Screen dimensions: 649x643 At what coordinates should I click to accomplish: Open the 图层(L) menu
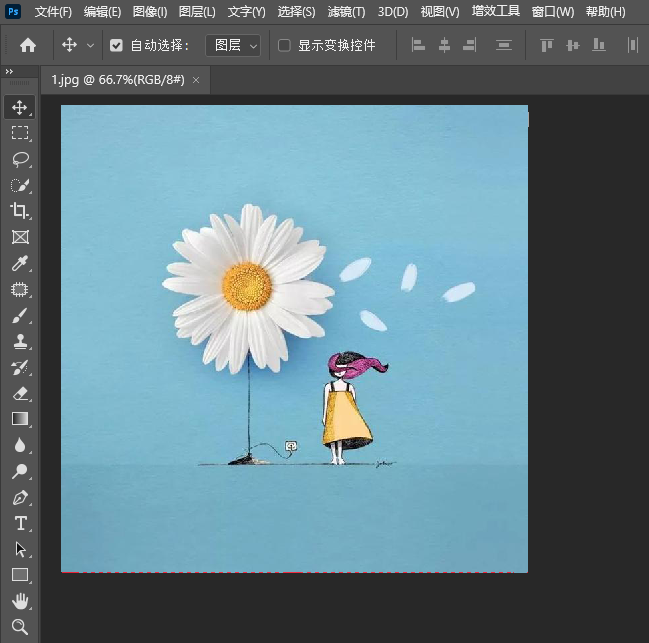coord(197,12)
